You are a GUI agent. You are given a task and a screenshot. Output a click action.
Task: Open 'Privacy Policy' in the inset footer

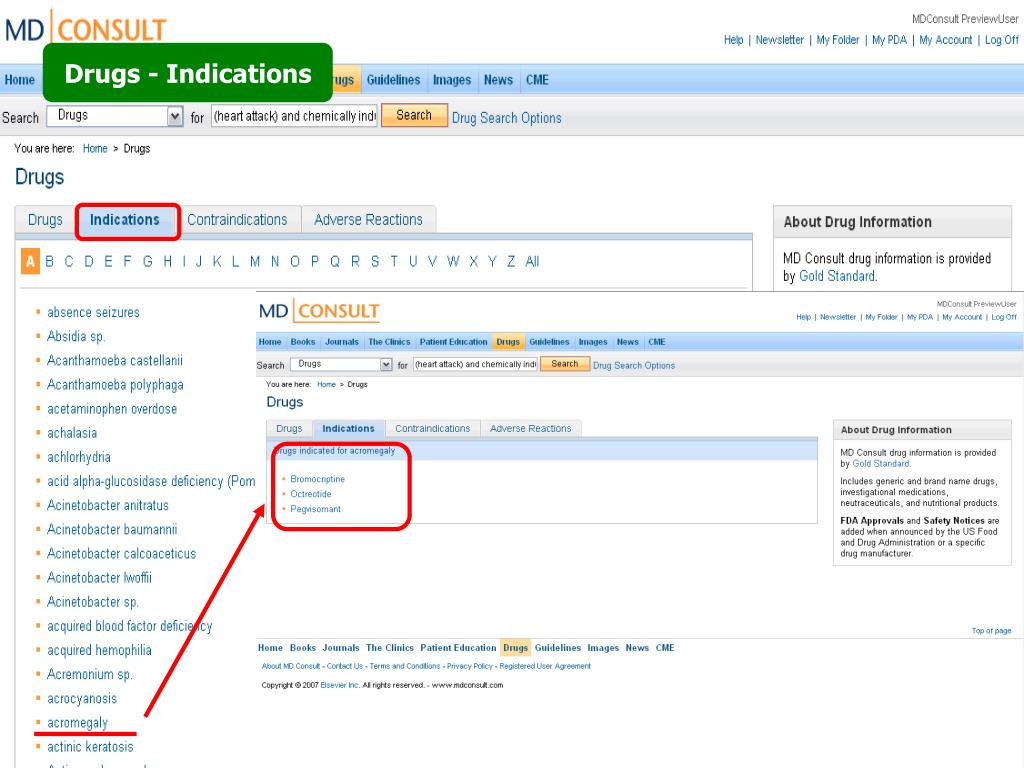coord(470,666)
